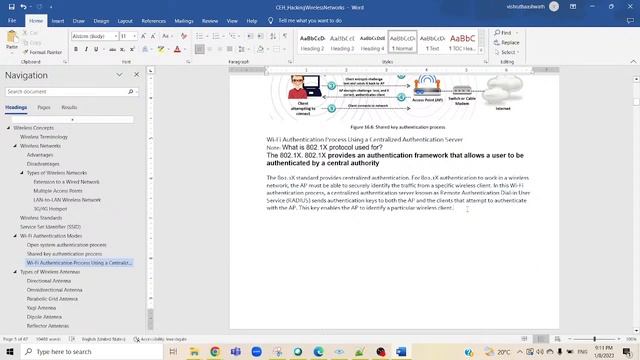The width and height of the screenshot is (640, 360).
Task: Toggle Bold formatting
Action: tap(76, 49)
